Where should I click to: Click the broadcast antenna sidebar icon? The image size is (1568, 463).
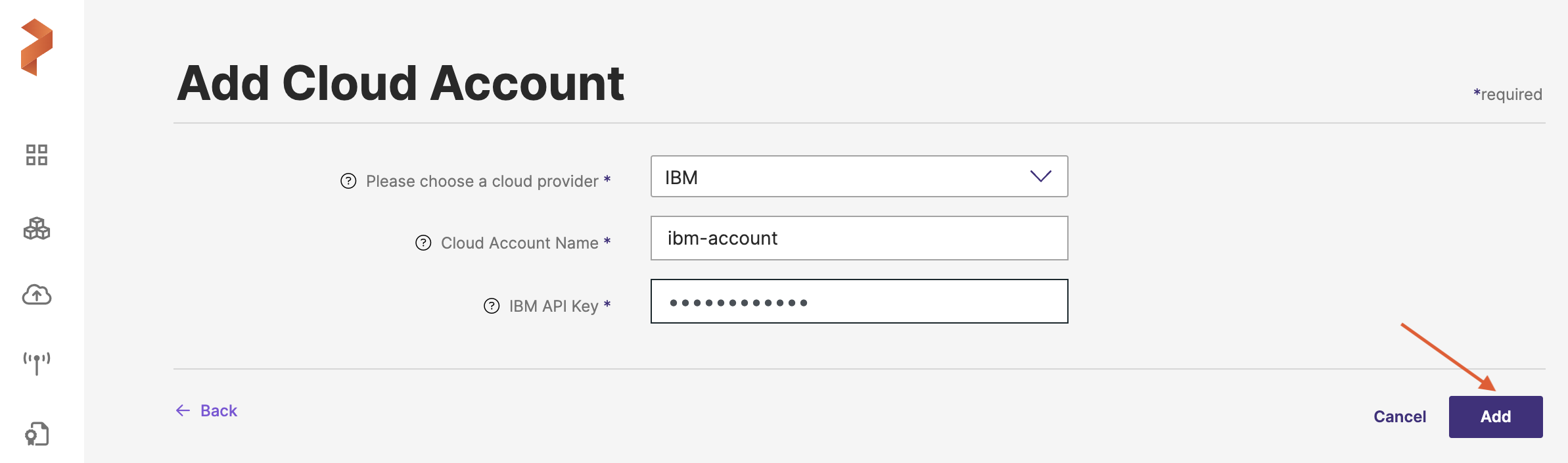37,362
